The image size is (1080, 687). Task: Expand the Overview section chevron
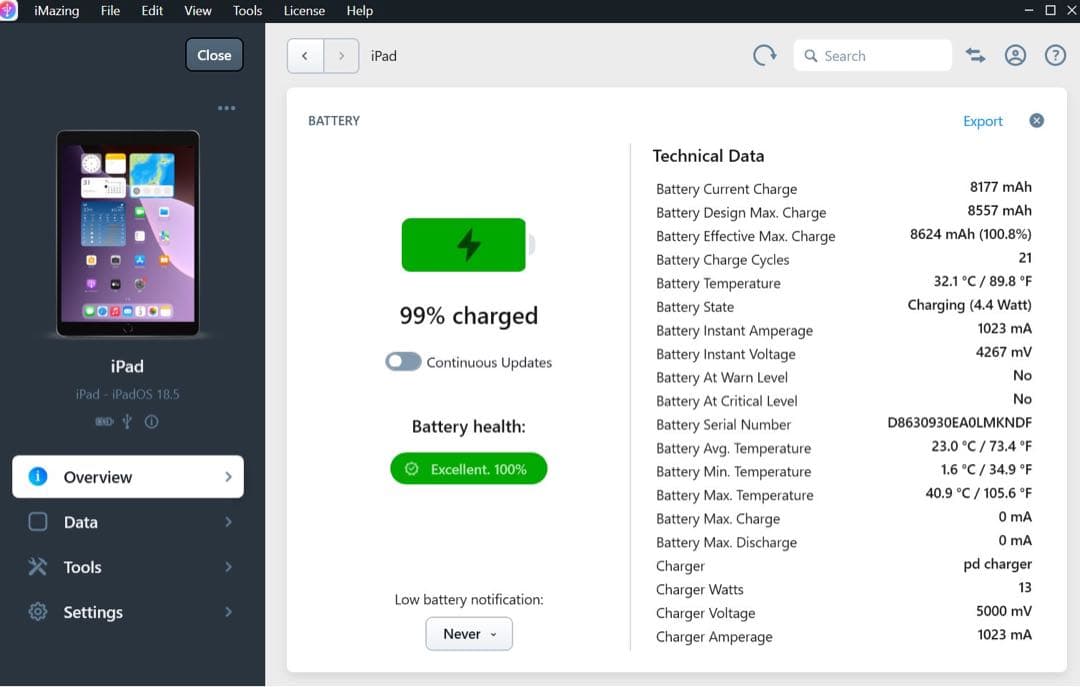pos(228,477)
